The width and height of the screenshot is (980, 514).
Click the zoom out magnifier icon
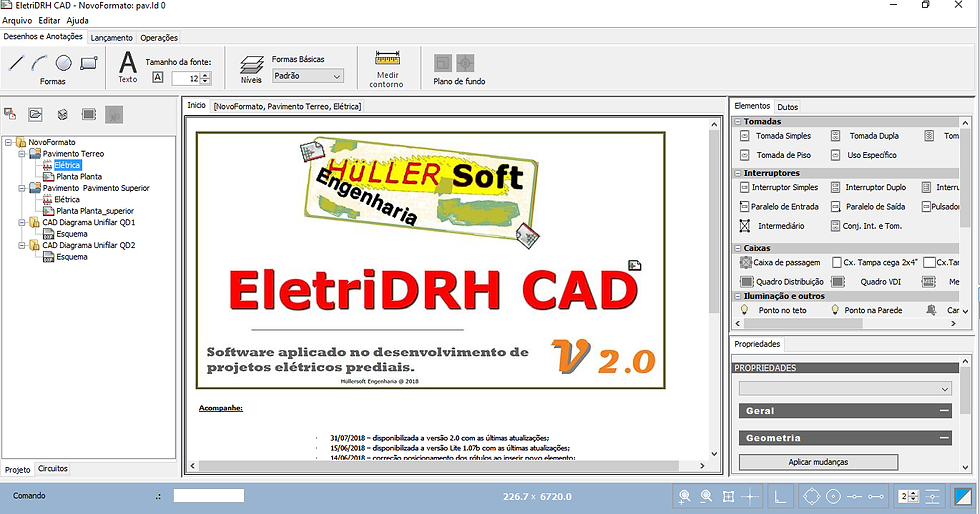(x=706, y=496)
